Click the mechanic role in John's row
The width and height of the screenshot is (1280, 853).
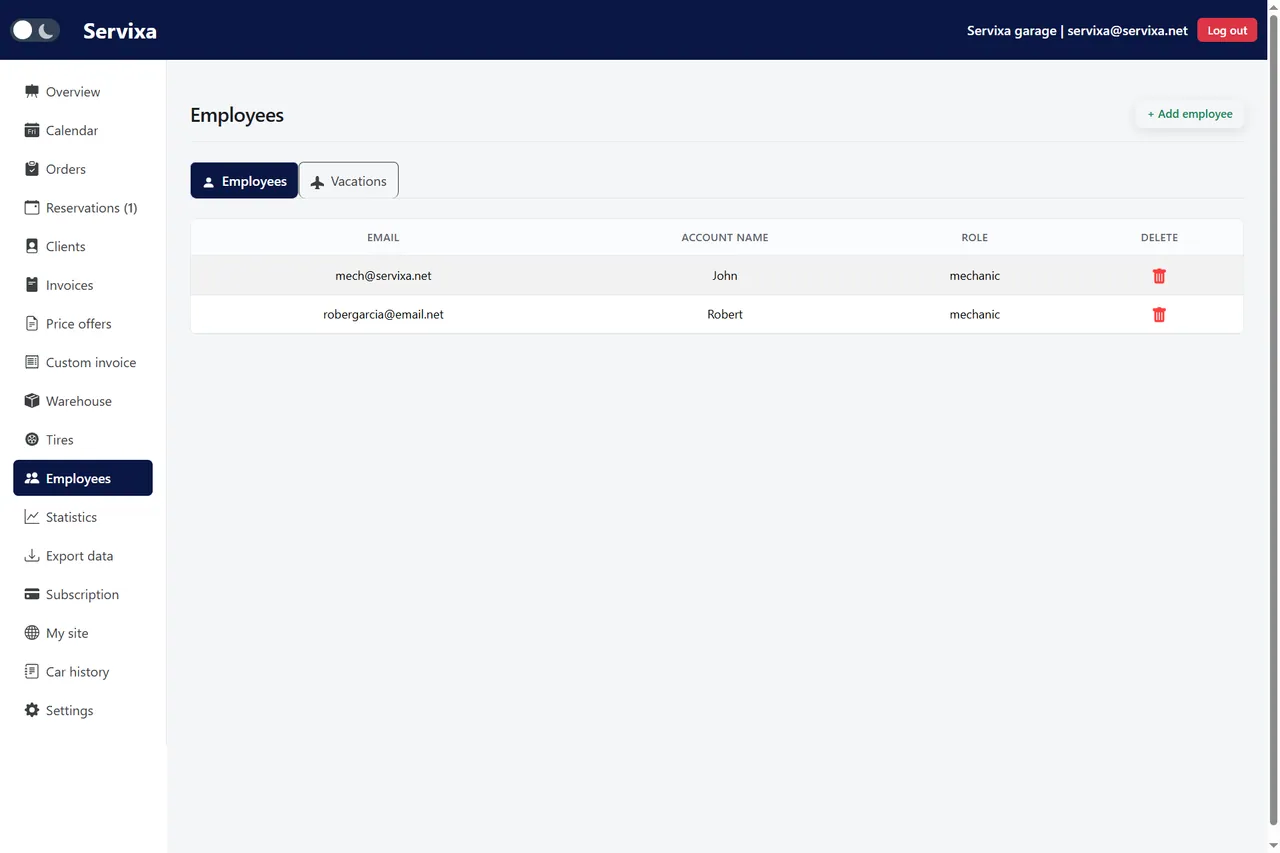pyautogui.click(x=975, y=276)
